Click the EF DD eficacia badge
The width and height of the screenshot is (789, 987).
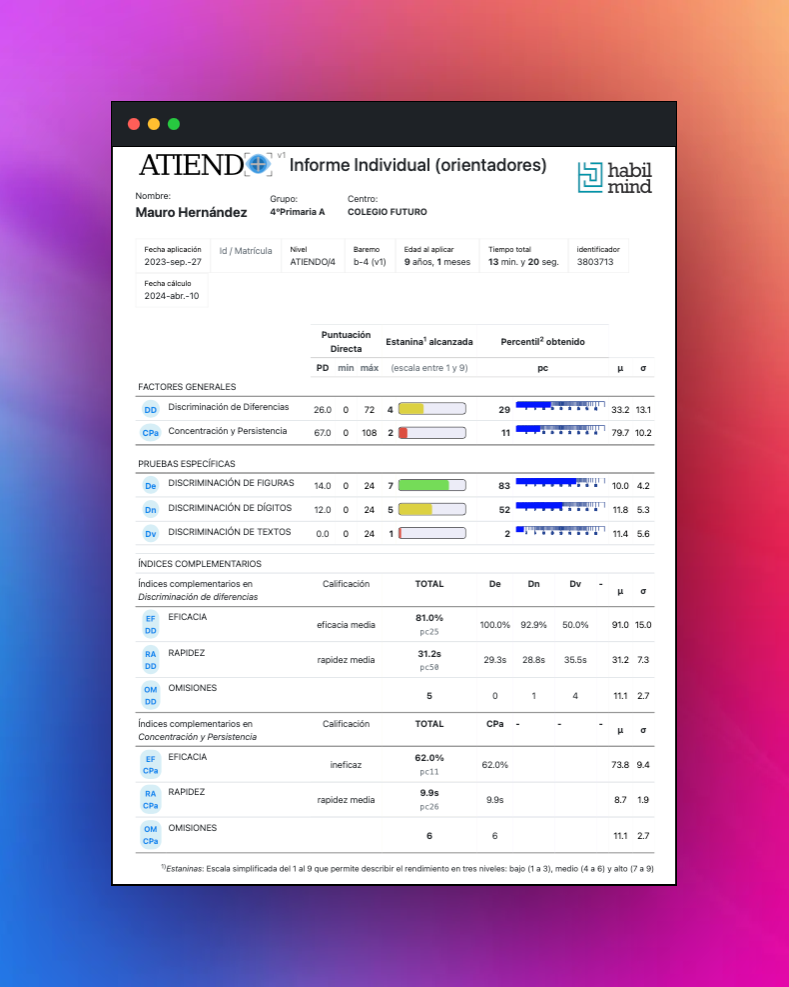pyautogui.click(x=150, y=624)
